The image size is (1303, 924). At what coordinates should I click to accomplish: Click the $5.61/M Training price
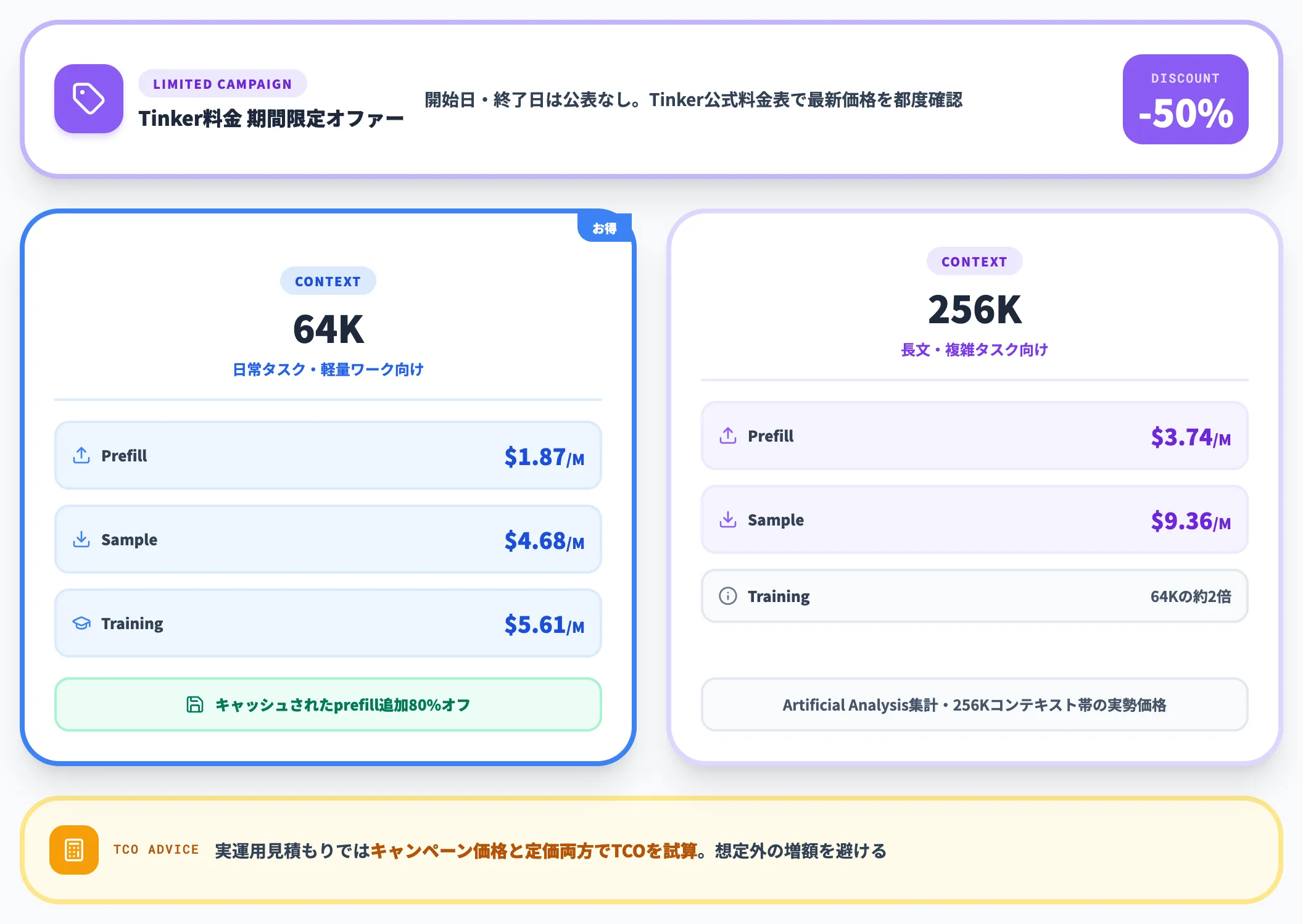(544, 624)
